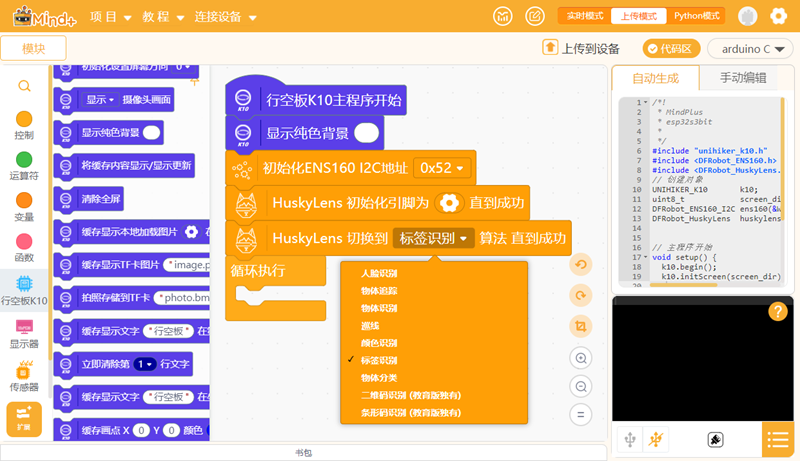Open the search icon in block categories
Viewport: 800px width, 461px height.
click(x=24, y=86)
